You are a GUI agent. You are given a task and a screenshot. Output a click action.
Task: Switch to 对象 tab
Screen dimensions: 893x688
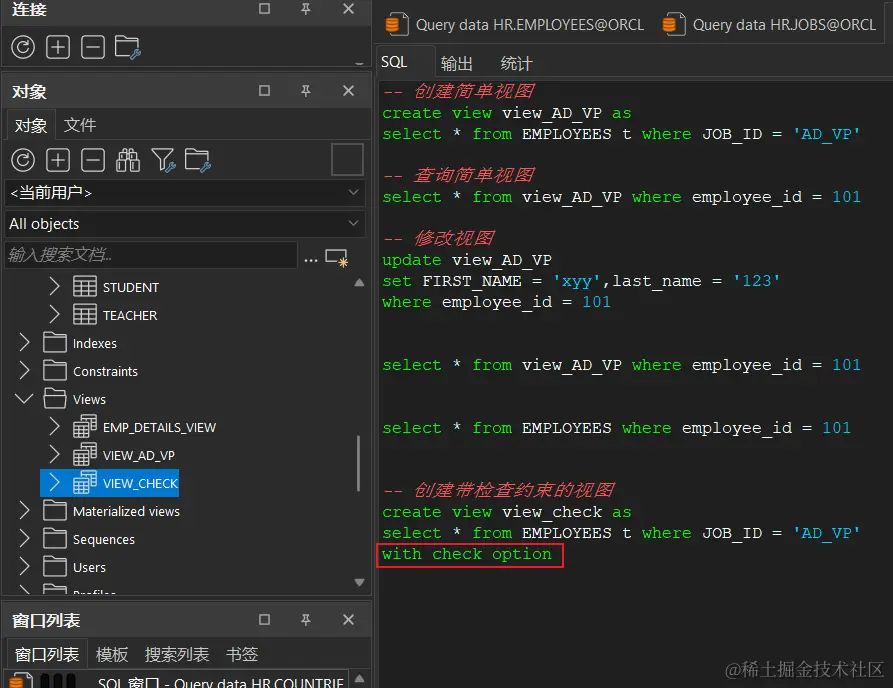tap(31, 125)
